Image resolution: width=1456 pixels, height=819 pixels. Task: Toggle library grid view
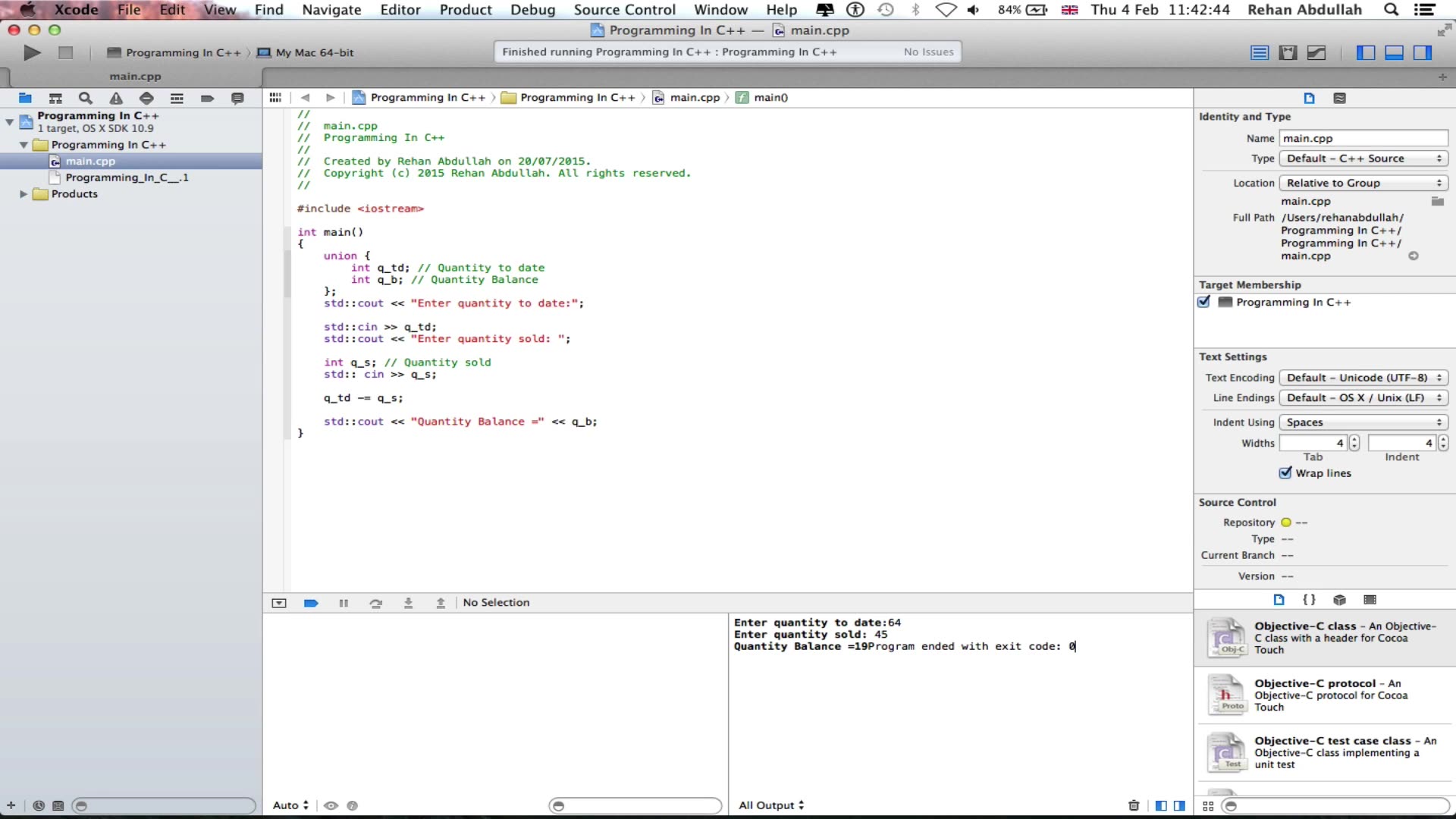pyautogui.click(x=1208, y=806)
